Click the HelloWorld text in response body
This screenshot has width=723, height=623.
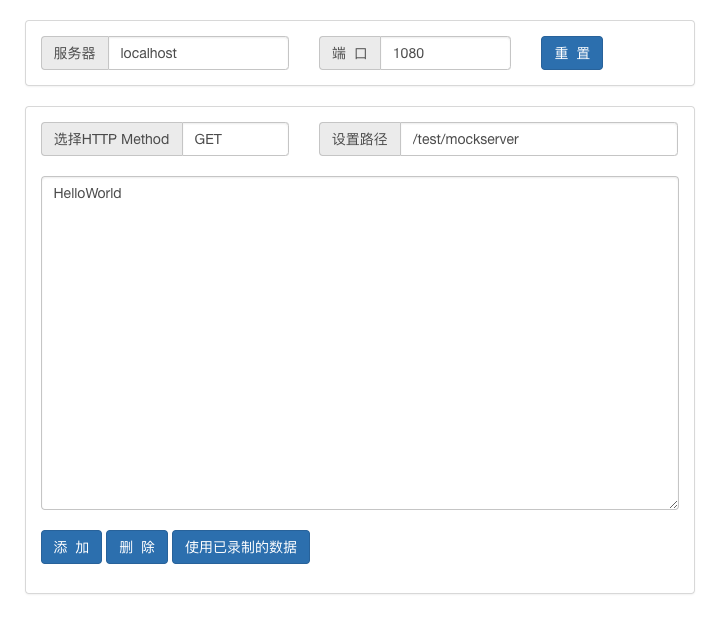[87, 193]
